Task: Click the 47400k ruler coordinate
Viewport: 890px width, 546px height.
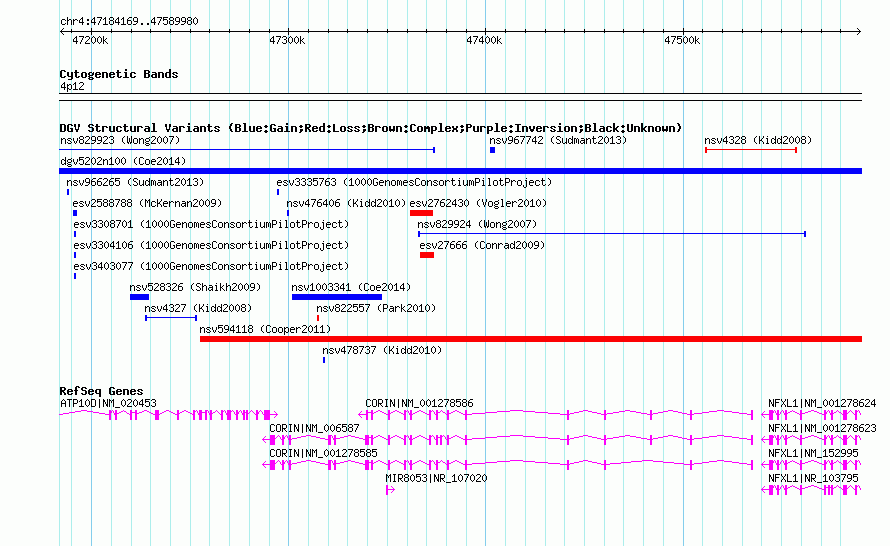Action: coord(484,40)
